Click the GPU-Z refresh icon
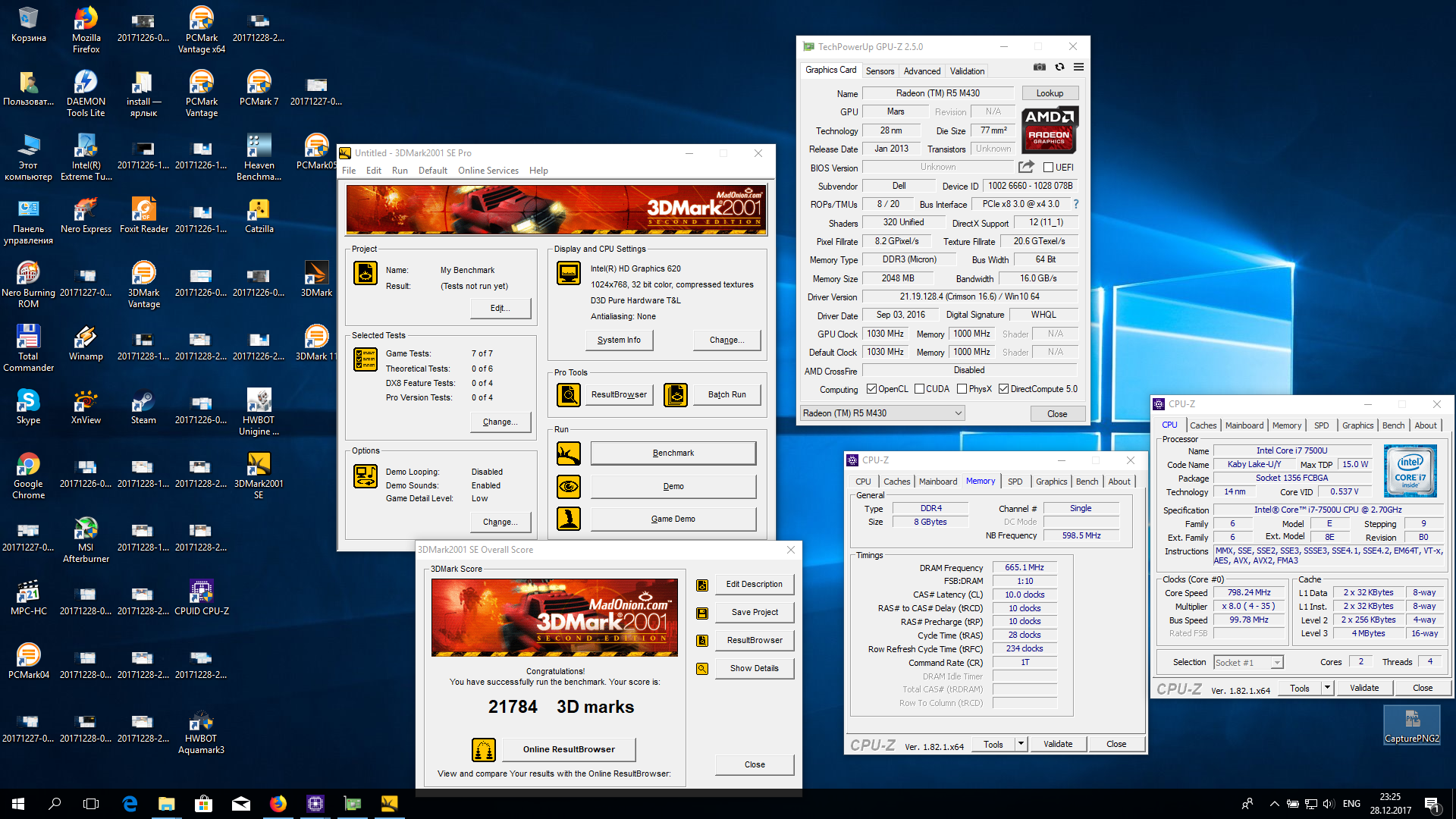 click(x=1059, y=67)
